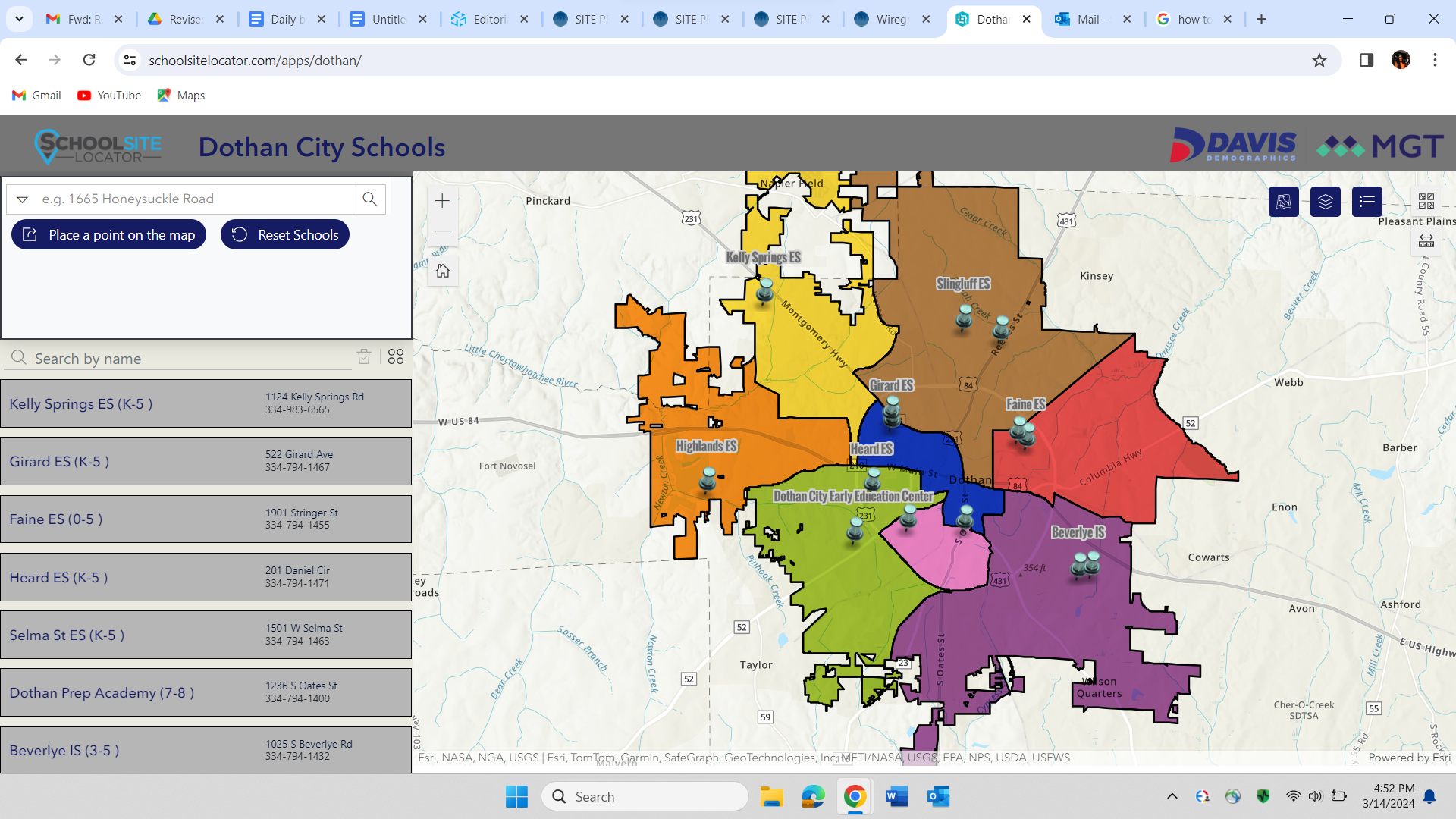Click the Powered by Esri link
Screen dimensions: 1456x819
[1409, 758]
